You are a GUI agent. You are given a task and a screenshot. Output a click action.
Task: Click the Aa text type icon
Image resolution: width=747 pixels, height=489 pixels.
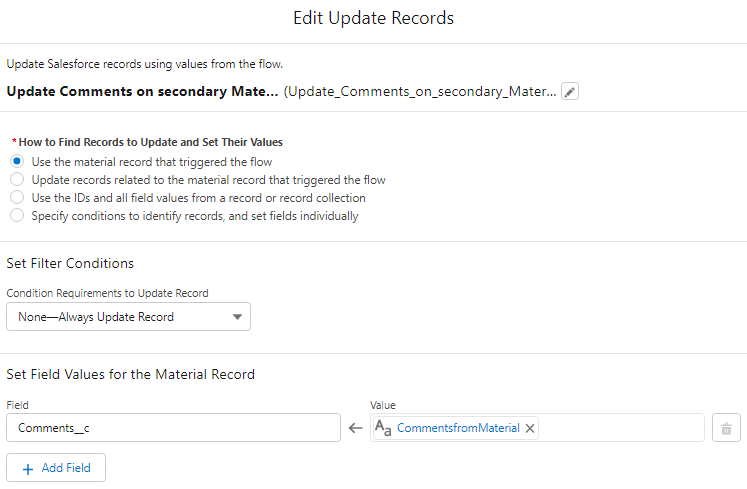click(x=383, y=428)
